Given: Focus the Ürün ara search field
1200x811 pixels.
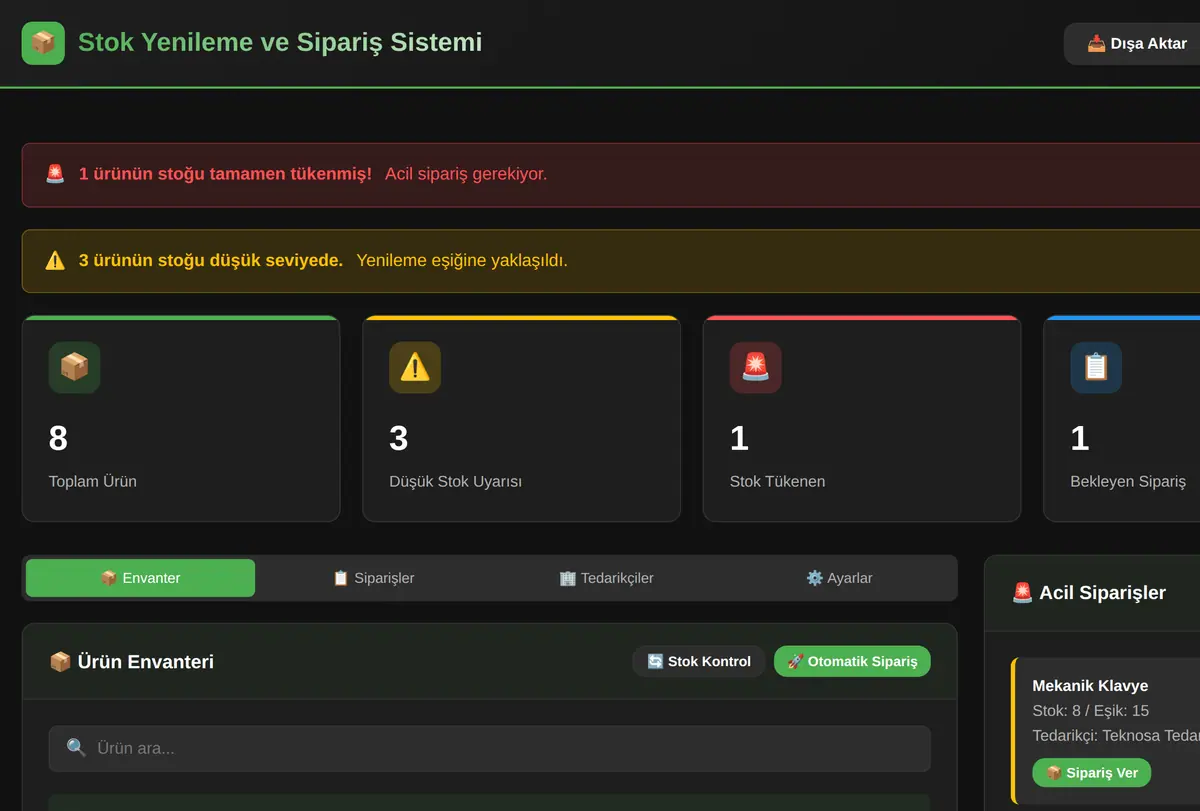Looking at the screenshot, I should [490, 748].
